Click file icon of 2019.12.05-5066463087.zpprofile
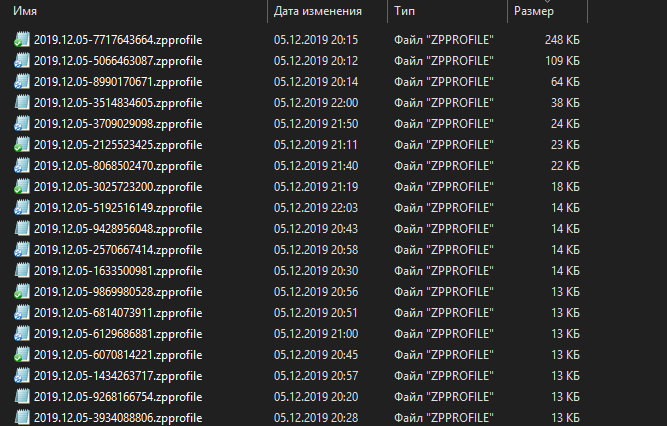The image size is (667, 426). [x=22, y=60]
